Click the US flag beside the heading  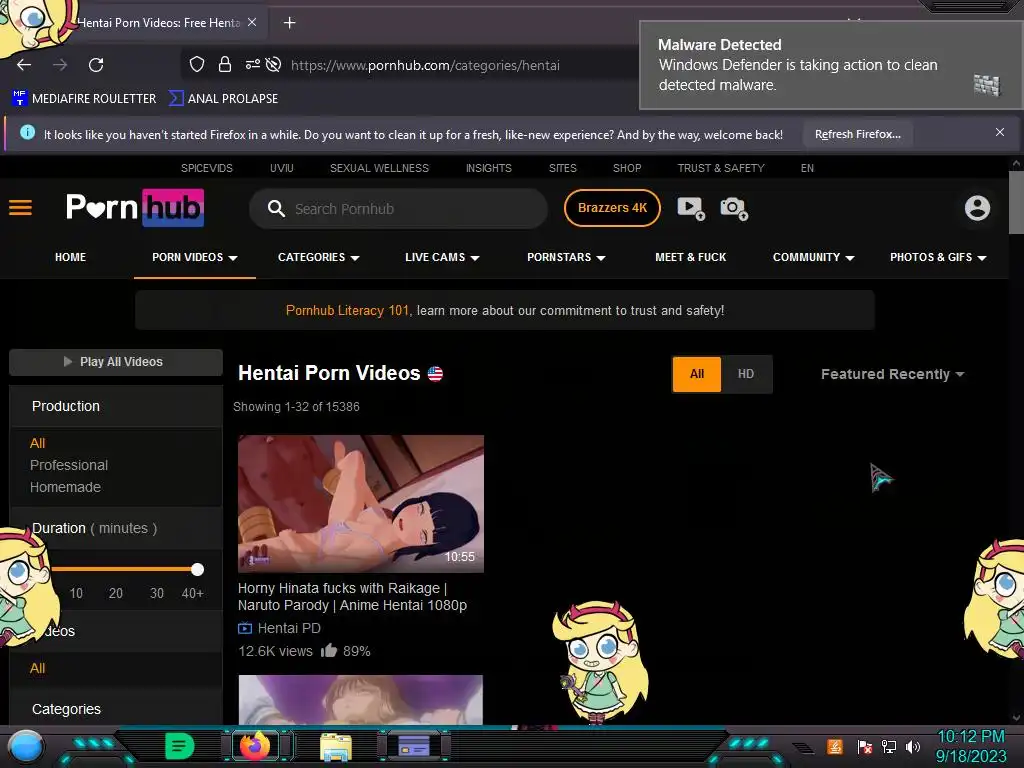pyautogui.click(x=435, y=374)
